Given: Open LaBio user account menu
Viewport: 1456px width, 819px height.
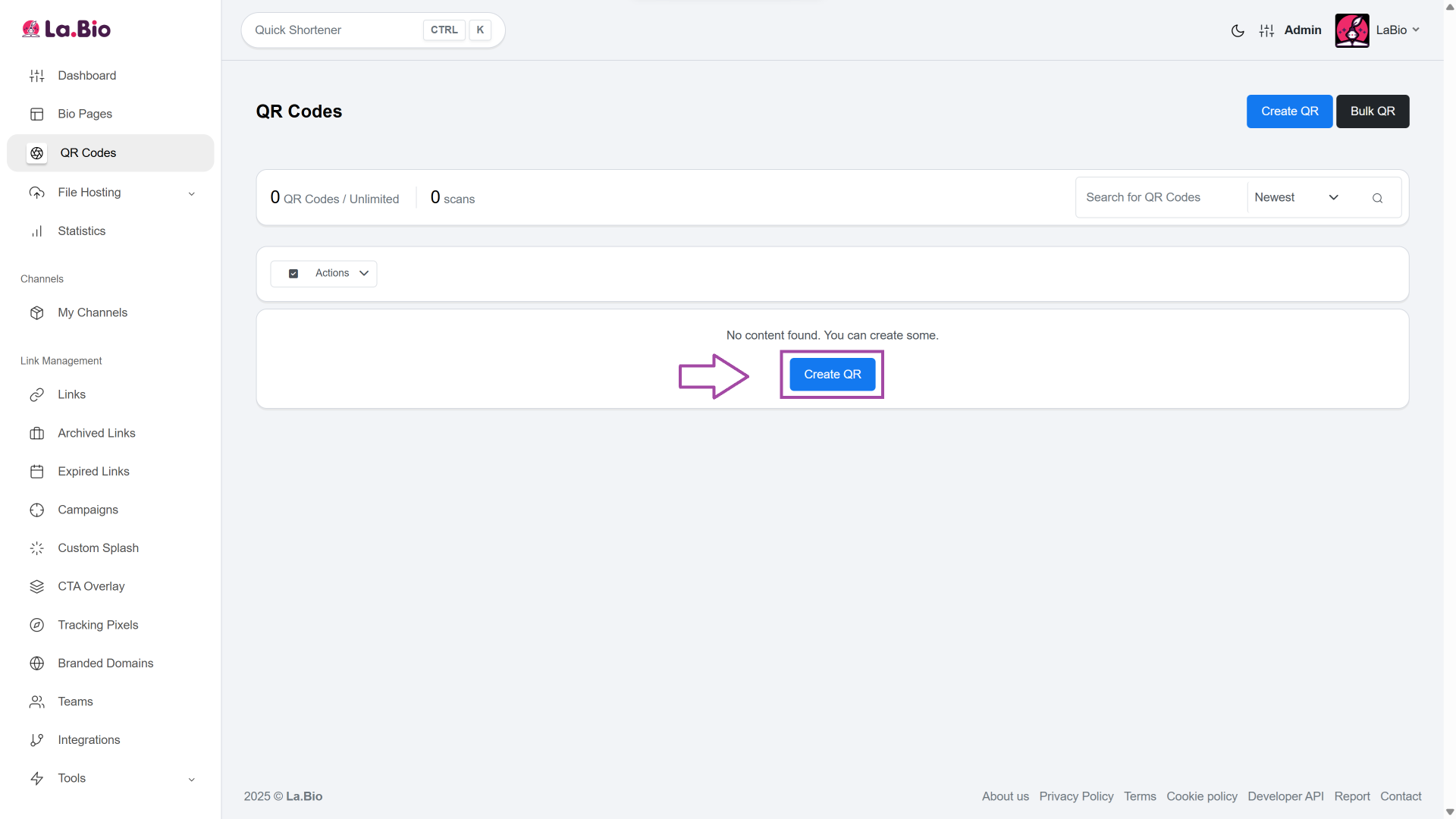Looking at the screenshot, I should click(1397, 30).
